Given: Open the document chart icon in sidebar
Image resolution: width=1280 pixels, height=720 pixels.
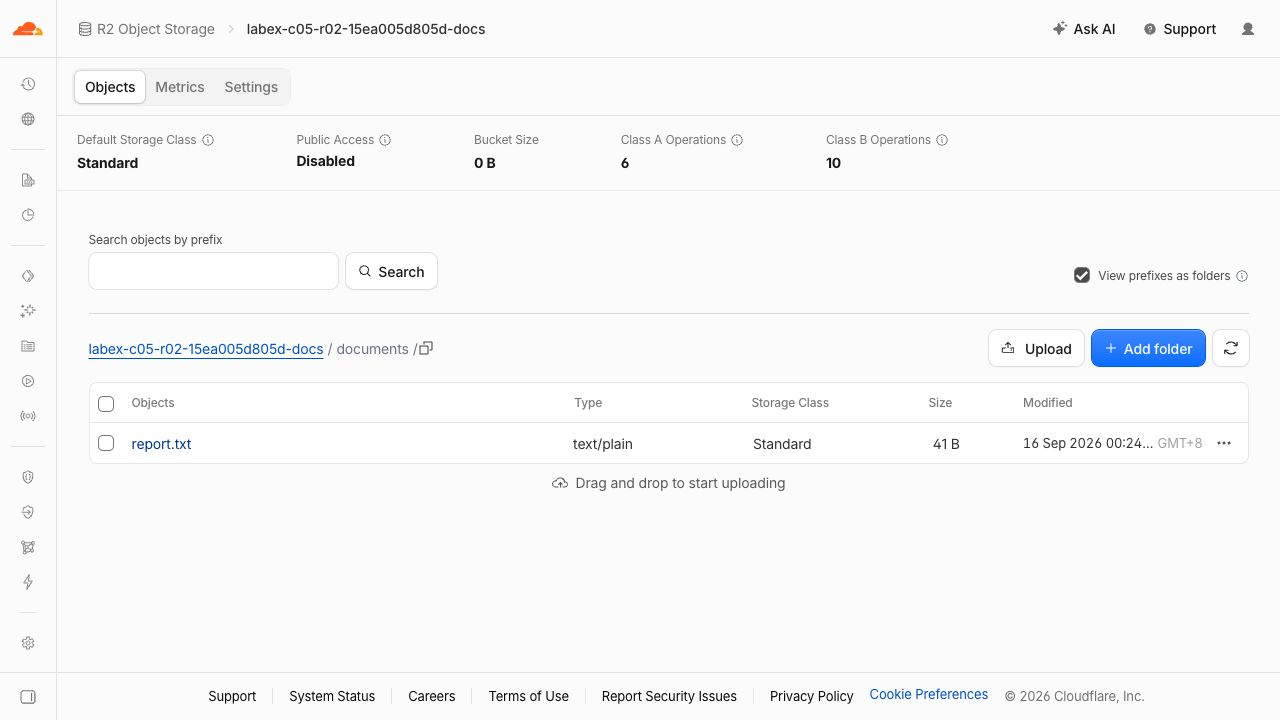Looking at the screenshot, I should [28, 180].
